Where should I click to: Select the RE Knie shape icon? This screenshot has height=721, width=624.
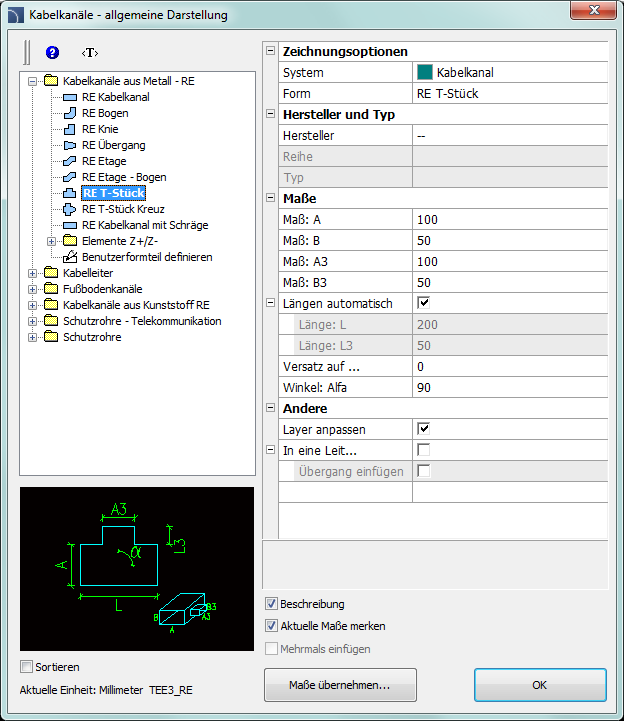70,129
